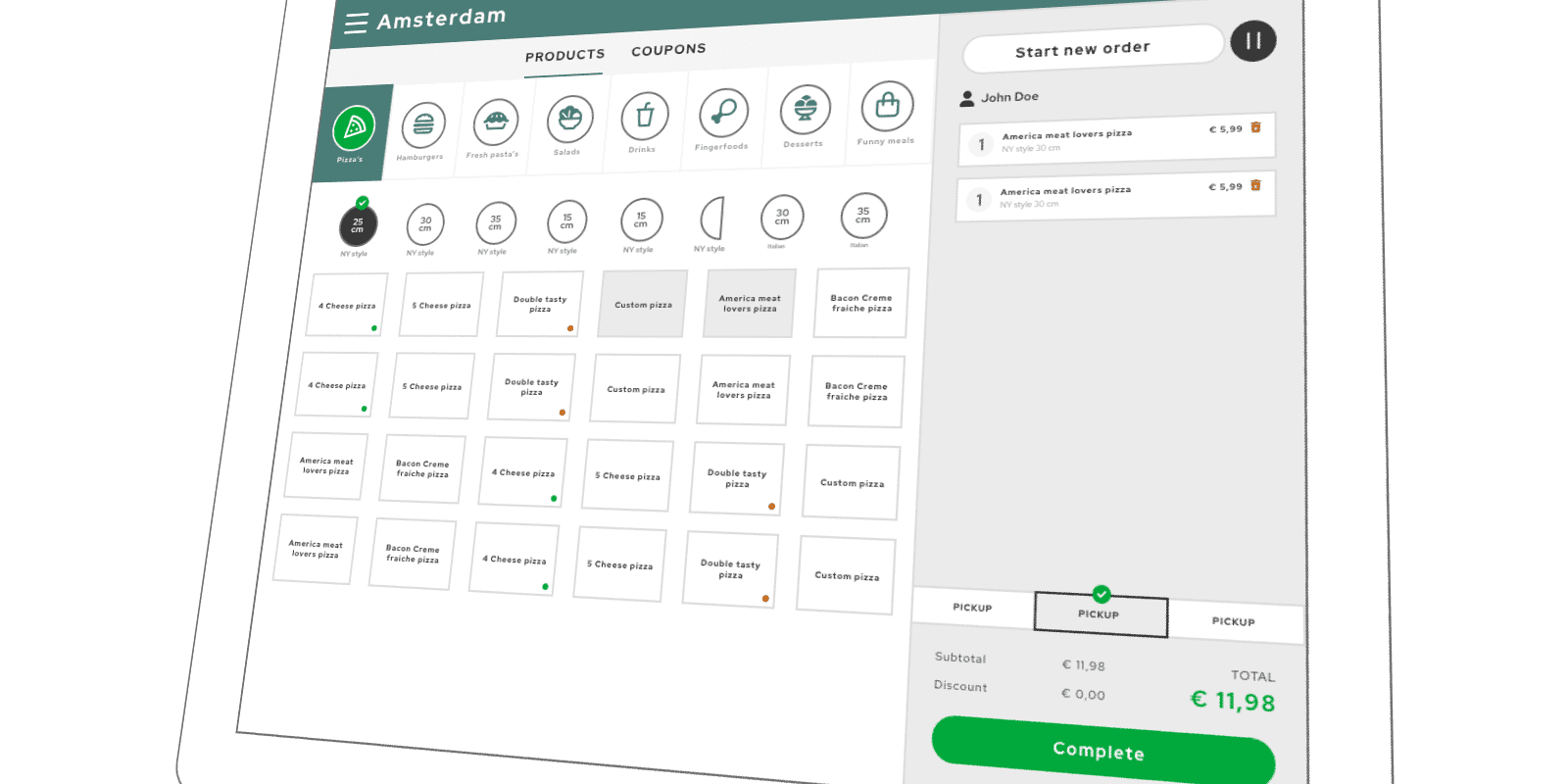Screen dimensions: 1568x784
Task: Open the Fresh pasta's category
Action: pyautogui.click(x=496, y=122)
